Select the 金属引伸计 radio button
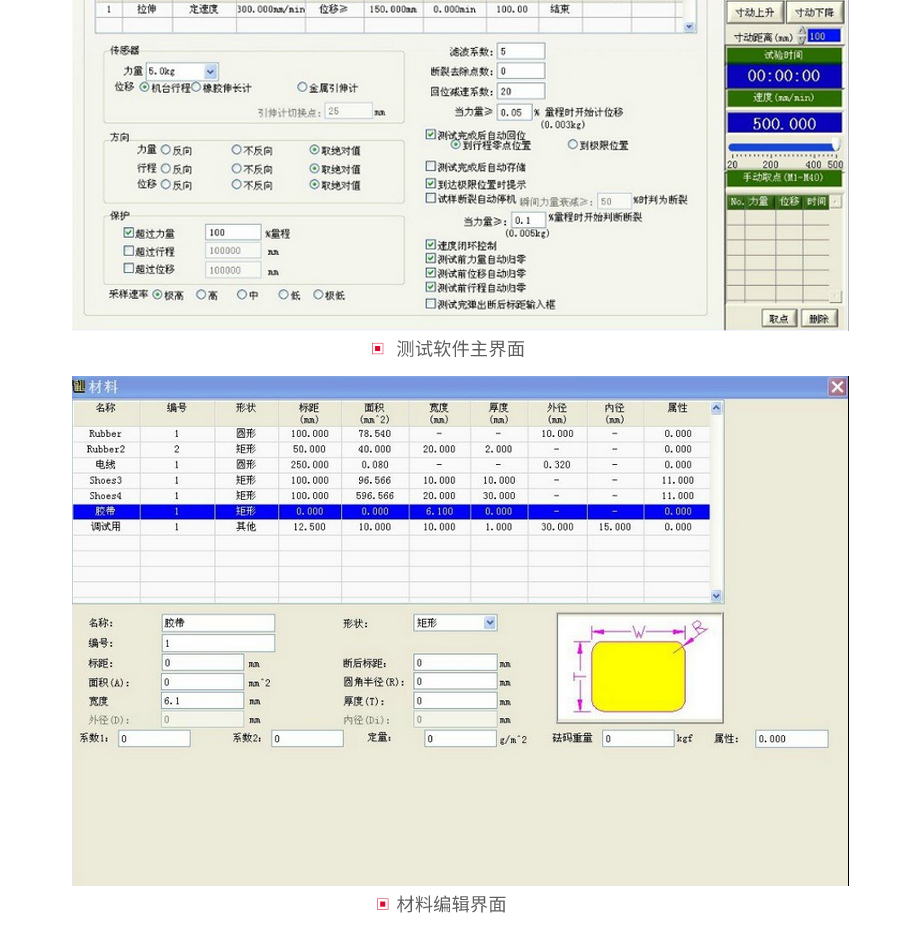 coord(302,88)
